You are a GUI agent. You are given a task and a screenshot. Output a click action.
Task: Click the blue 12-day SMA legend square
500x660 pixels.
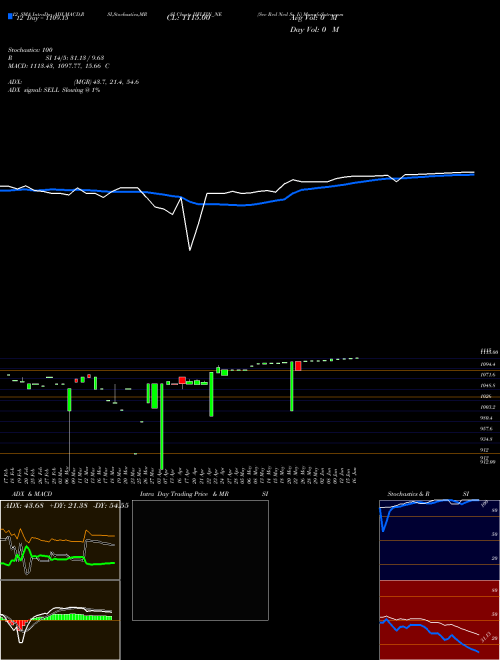pyautogui.click(x=10, y=16)
